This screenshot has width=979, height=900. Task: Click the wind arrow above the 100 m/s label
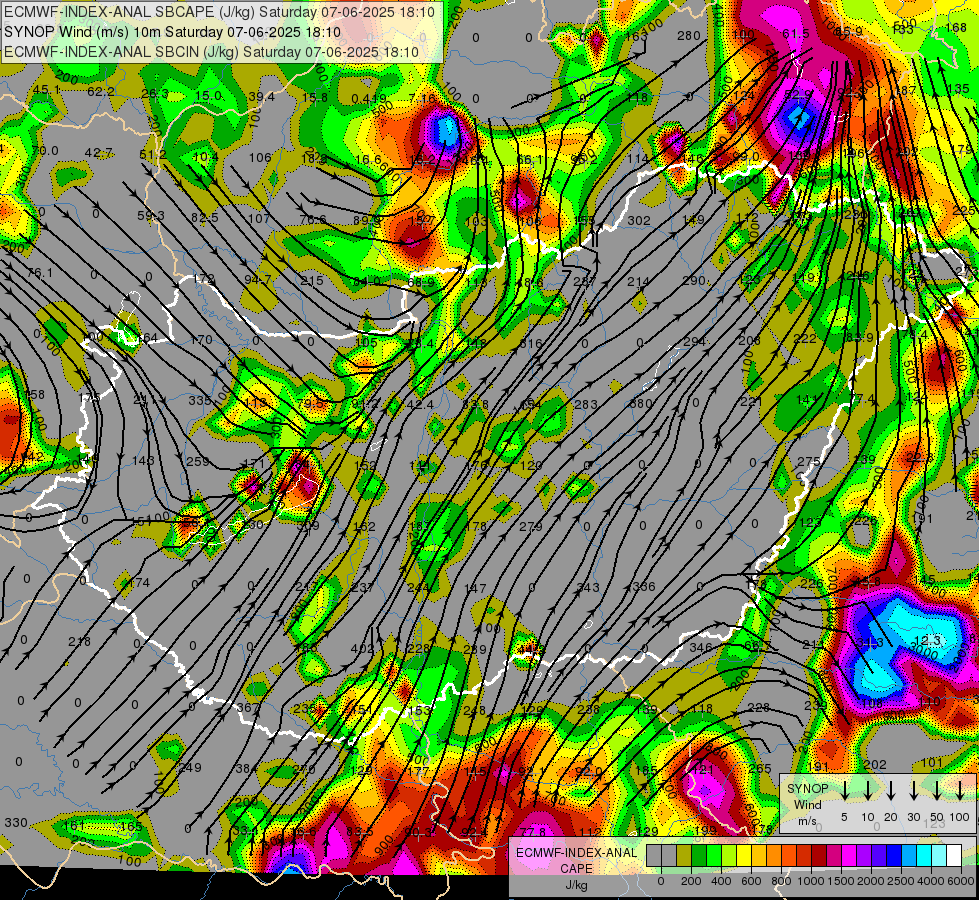click(x=960, y=789)
